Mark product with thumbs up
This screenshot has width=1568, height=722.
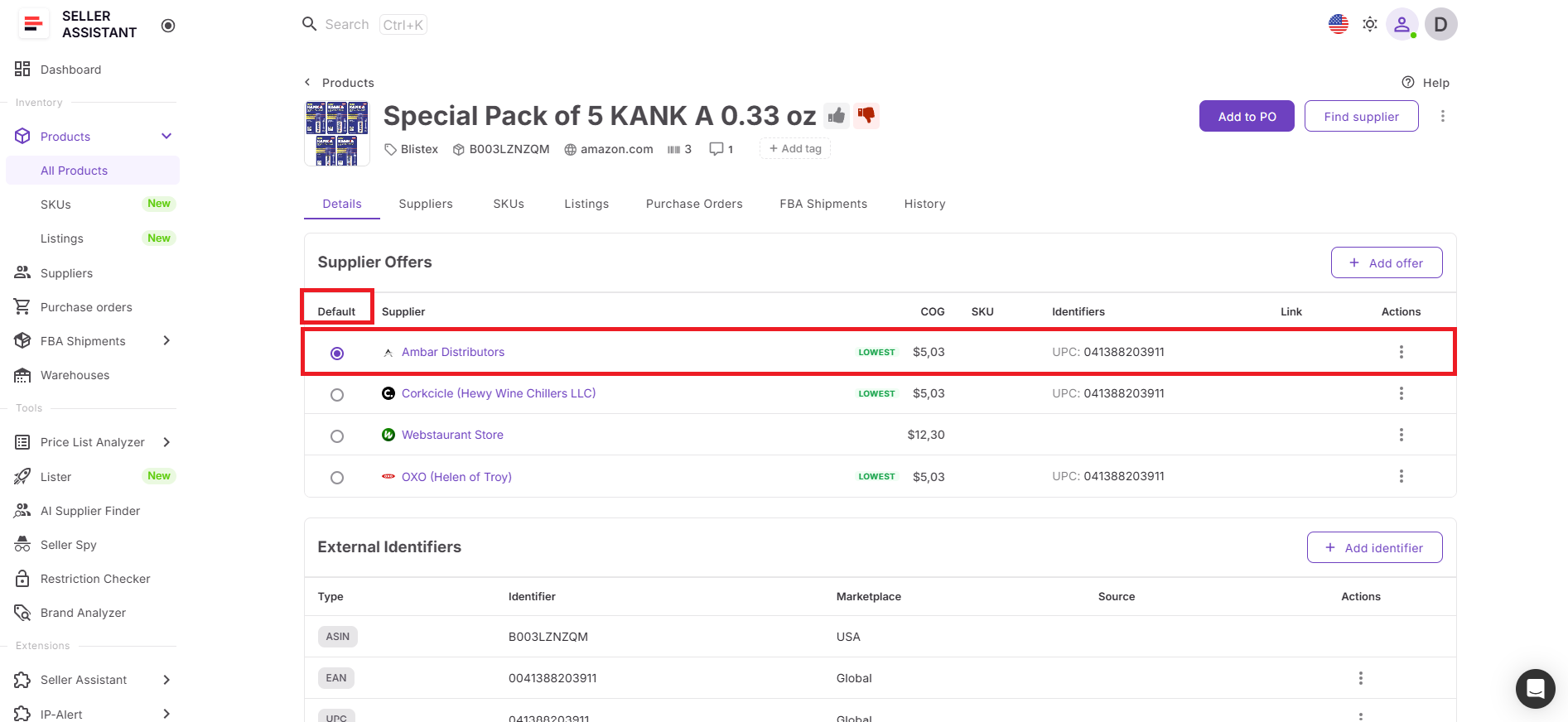pyautogui.click(x=837, y=115)
